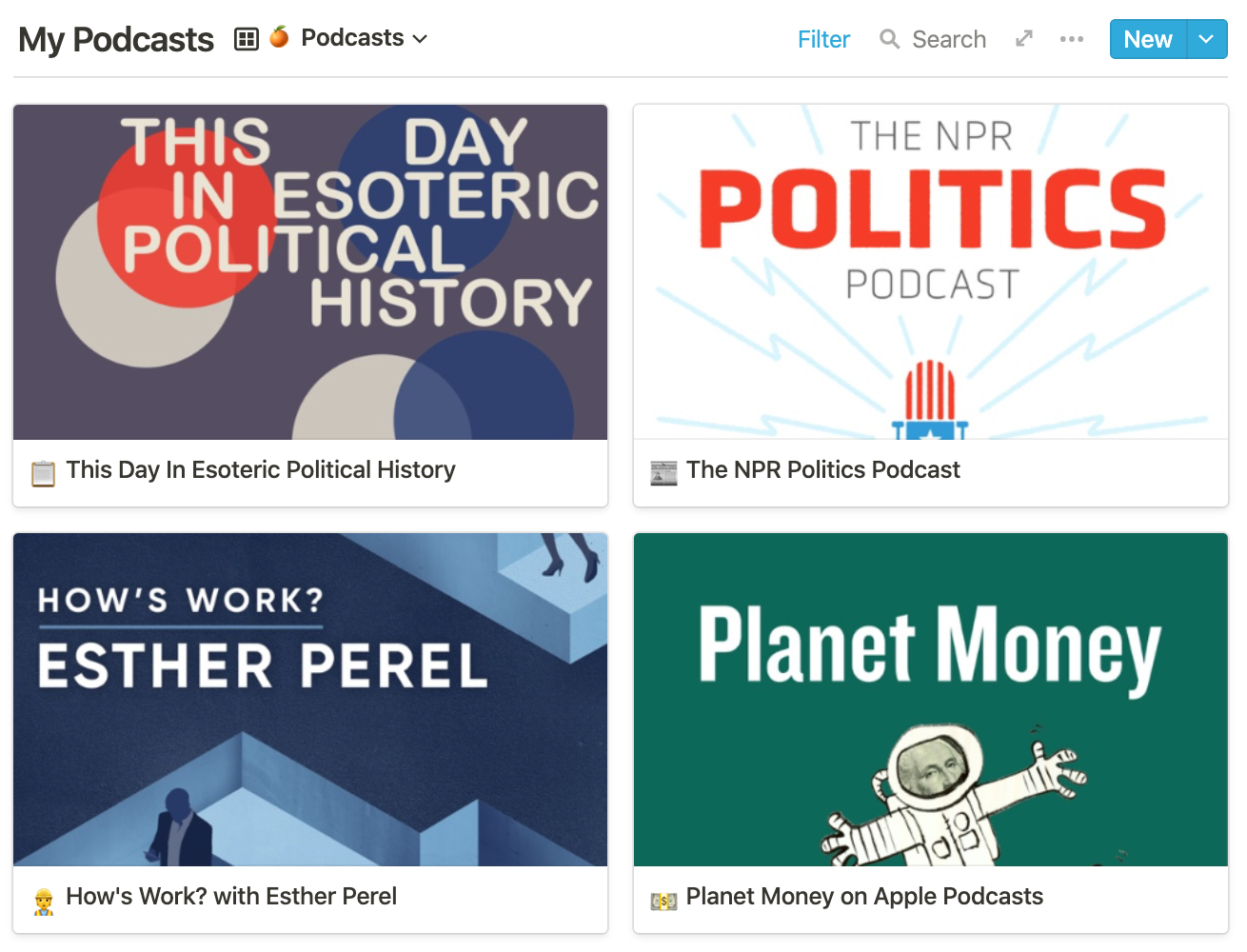Open How's Work Esther Perel cover image
The image size is (1247, 952).
[310, 700]
